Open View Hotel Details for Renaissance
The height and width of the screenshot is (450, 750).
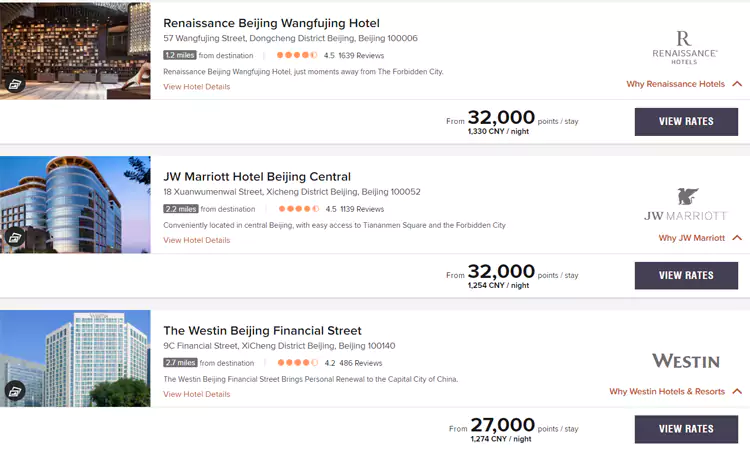[197, 87]
